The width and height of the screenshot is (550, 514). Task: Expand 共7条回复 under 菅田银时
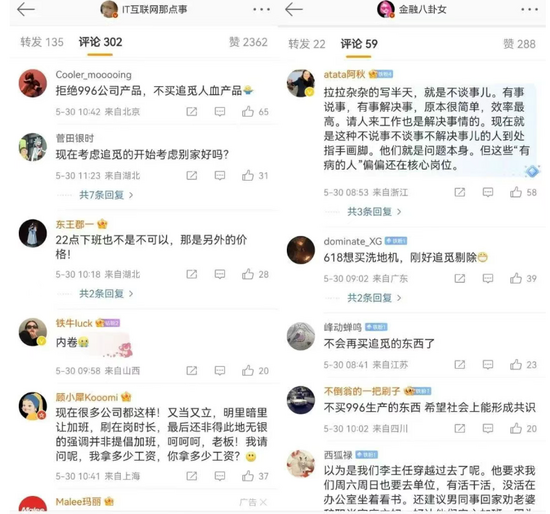106,195
